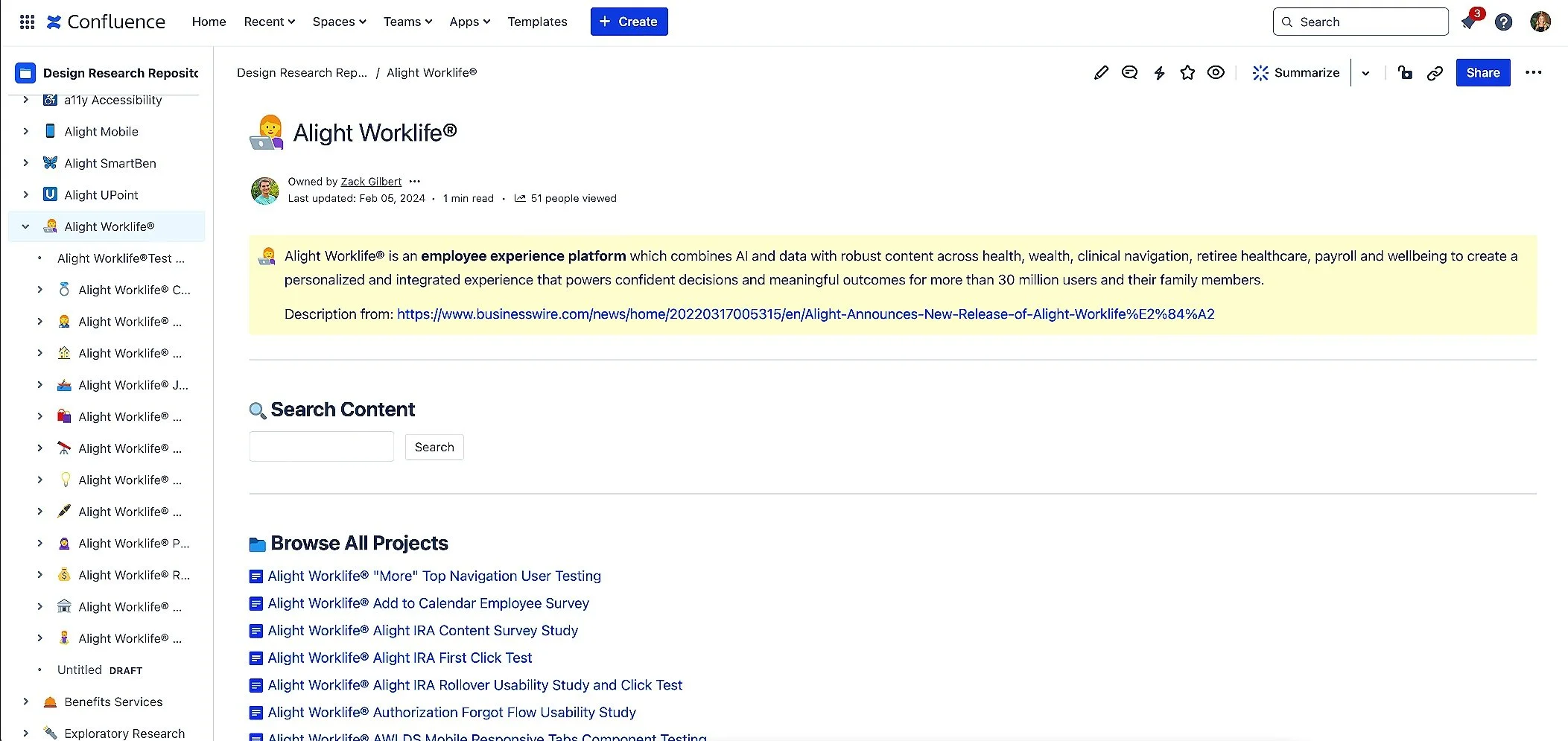Image resolution: width=1568 pixels, height=741 pixels.
Task: Open Authorization Forgot Flow Usability Study project
Action: click(452, 713)
